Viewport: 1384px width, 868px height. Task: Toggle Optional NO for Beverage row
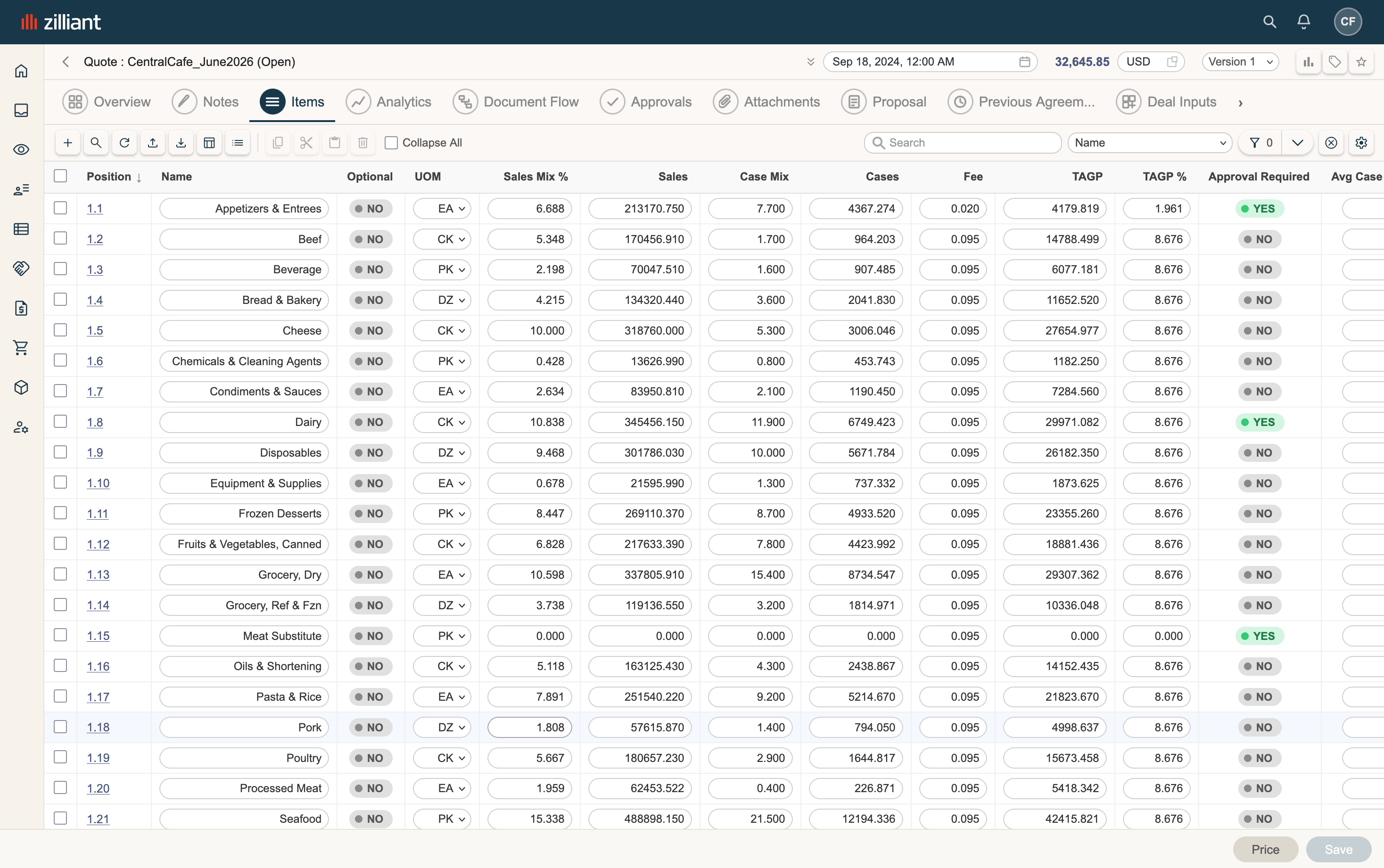click(371, 270)
